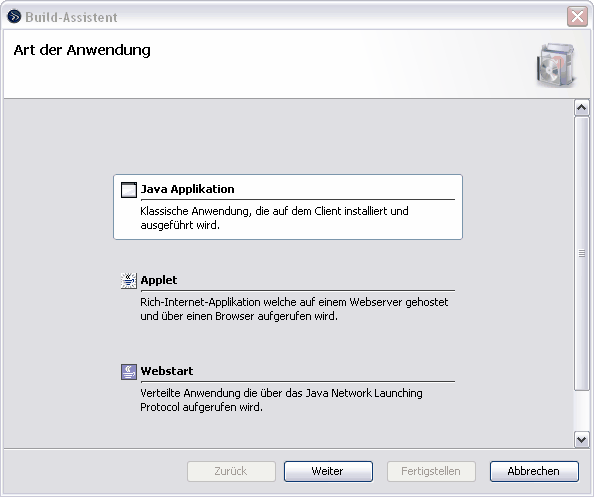Click the Applet coffee cup icon
Image resolution: width=594 pixels, height=497 pixels.
pos(129,281)
